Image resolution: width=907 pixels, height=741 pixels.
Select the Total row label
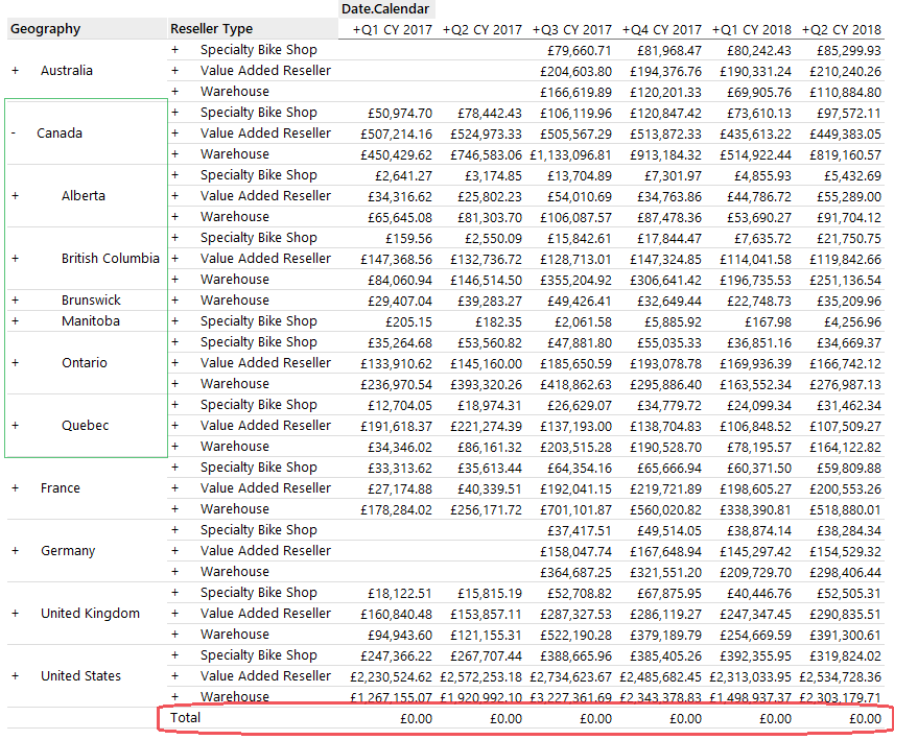pos(188,717)
